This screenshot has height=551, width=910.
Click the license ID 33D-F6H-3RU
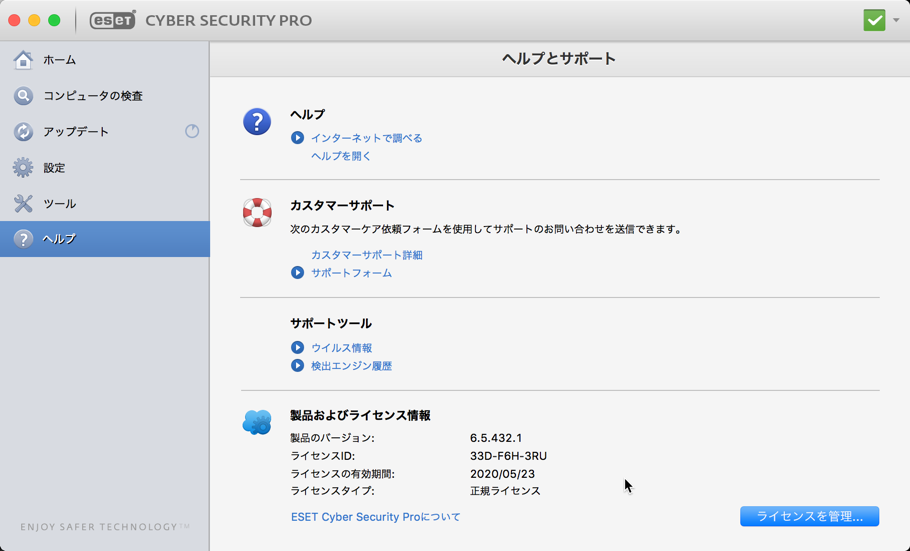pos(508,456)
